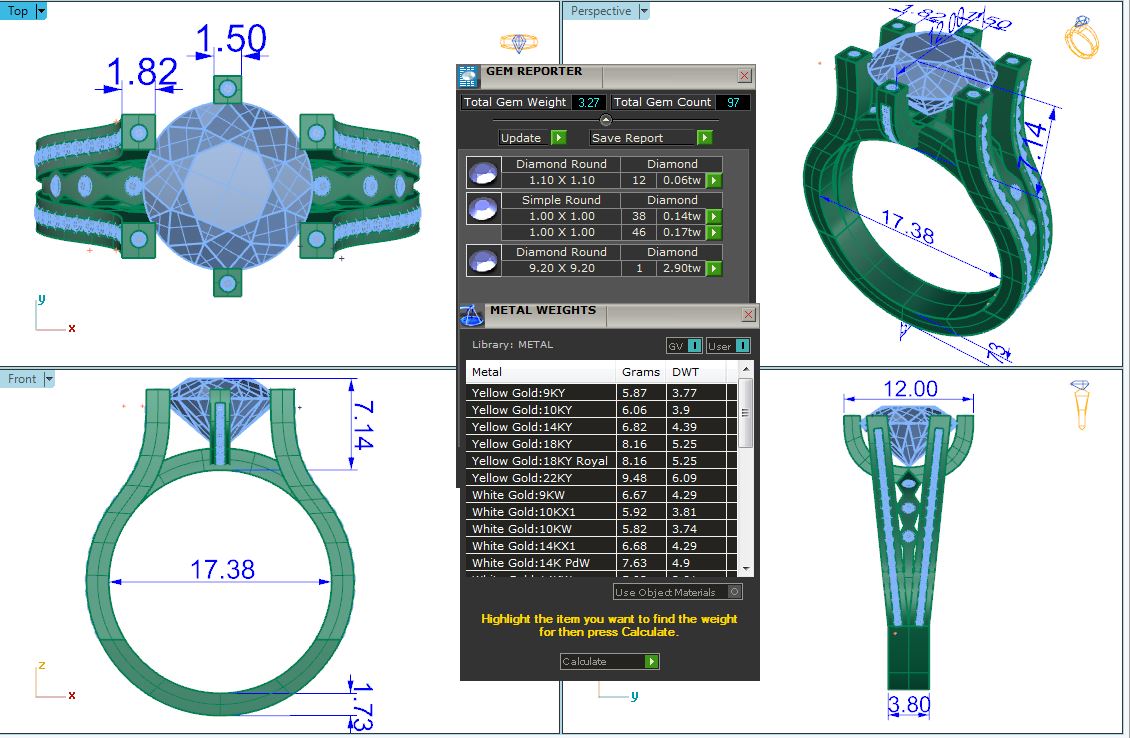Click the Metal Weights panel icon
The height and width of the screenshot is (738, 1130).
click(471, 315)
